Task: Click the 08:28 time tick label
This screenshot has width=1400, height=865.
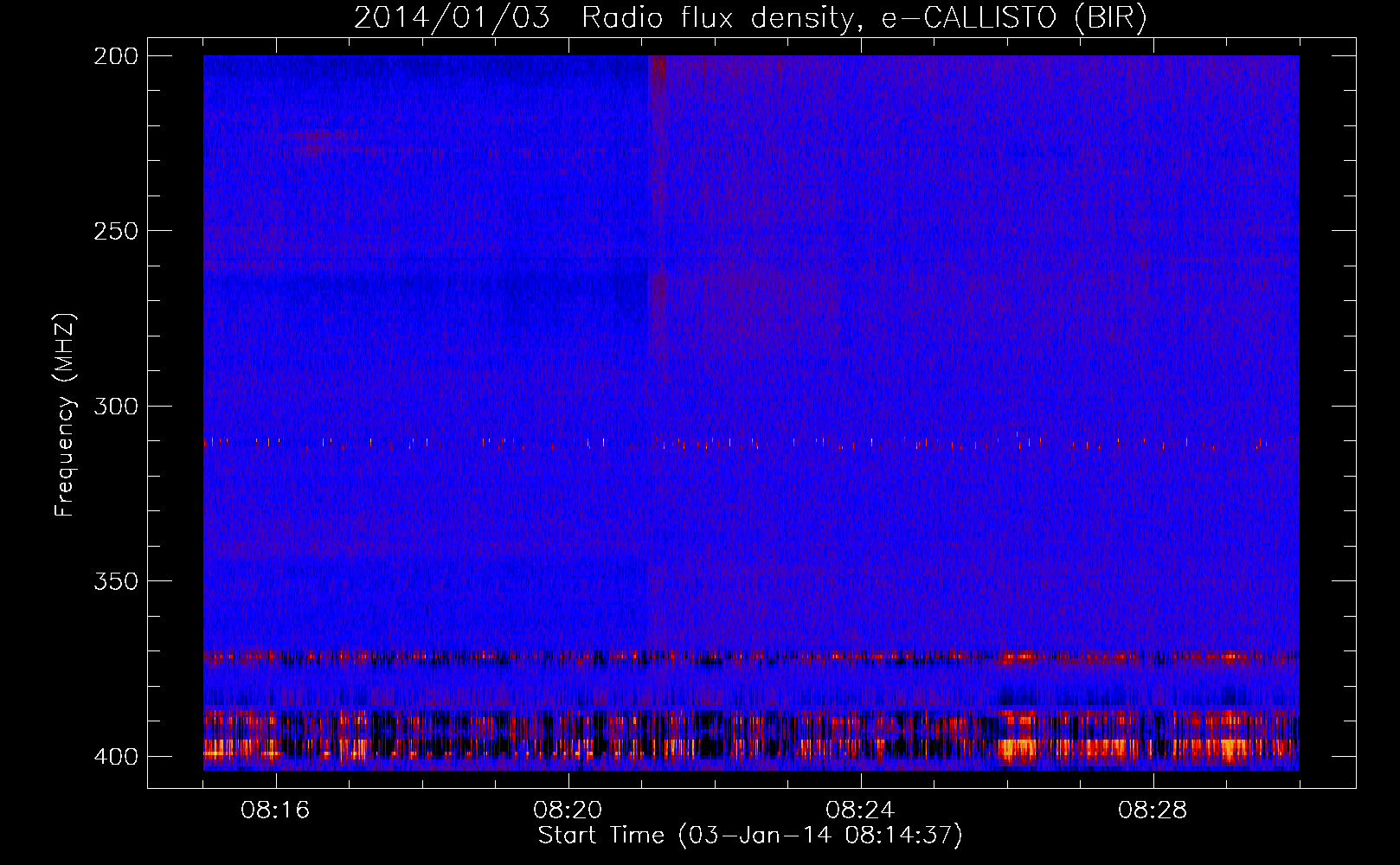Action: coord(1153,811)
